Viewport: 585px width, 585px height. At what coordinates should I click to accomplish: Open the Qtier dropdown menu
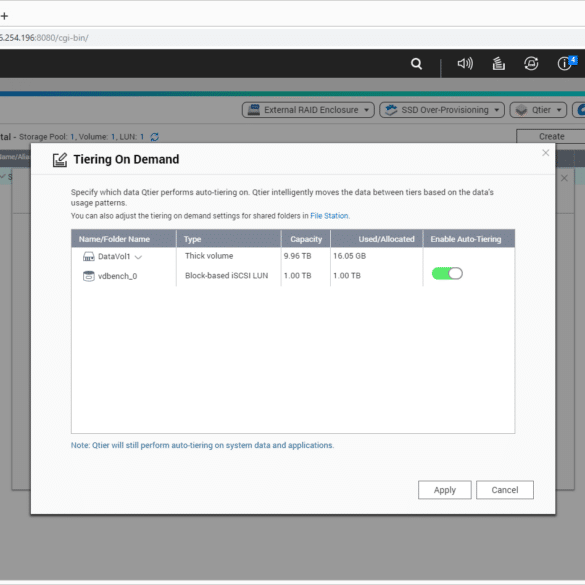pyautogui.click(x=538, y=110)
